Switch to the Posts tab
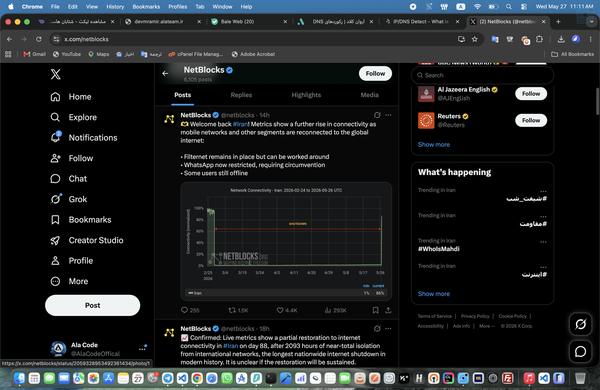Image resolution: width=600 pixels, height=390 pixels. pos(183,95)
